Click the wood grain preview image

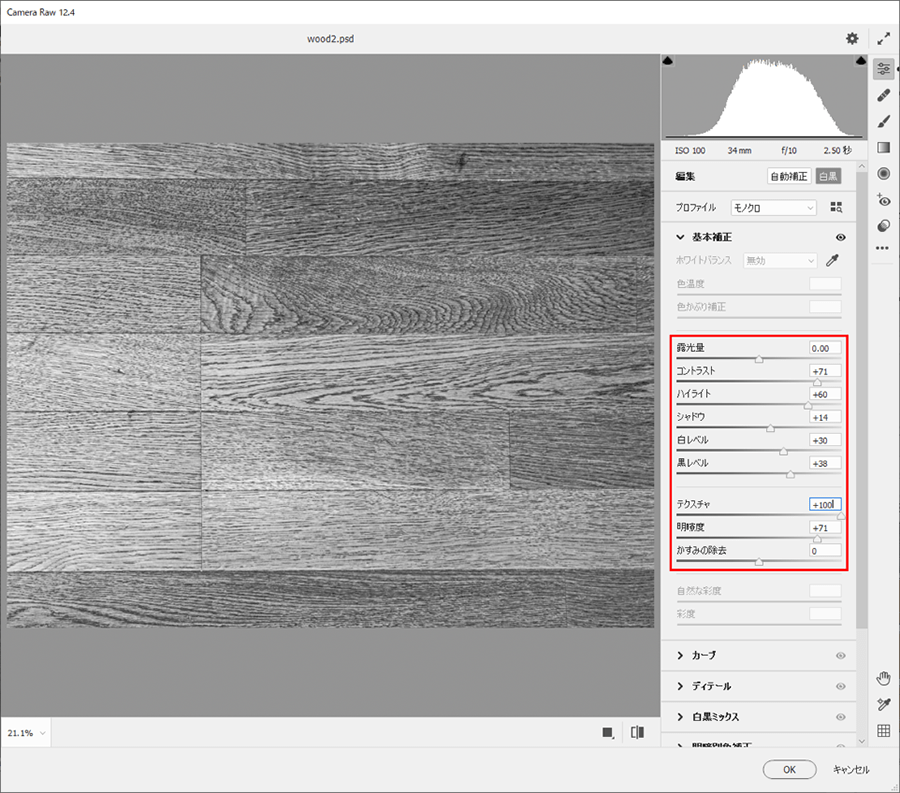pyautogui.click(x=331, y=385)
